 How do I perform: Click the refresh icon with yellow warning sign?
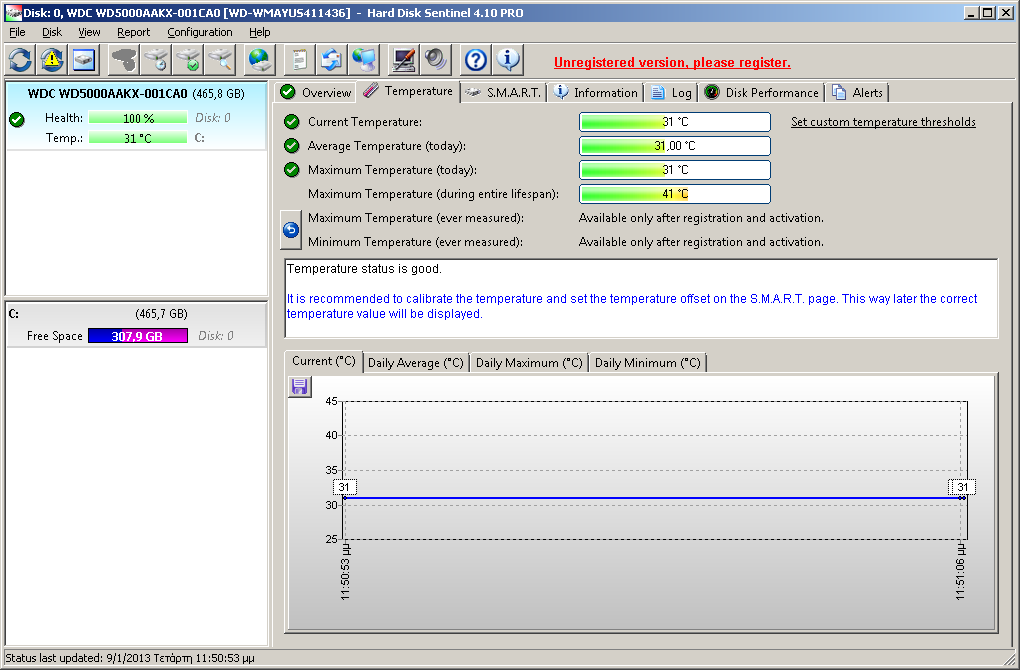(x=52, y=60)
